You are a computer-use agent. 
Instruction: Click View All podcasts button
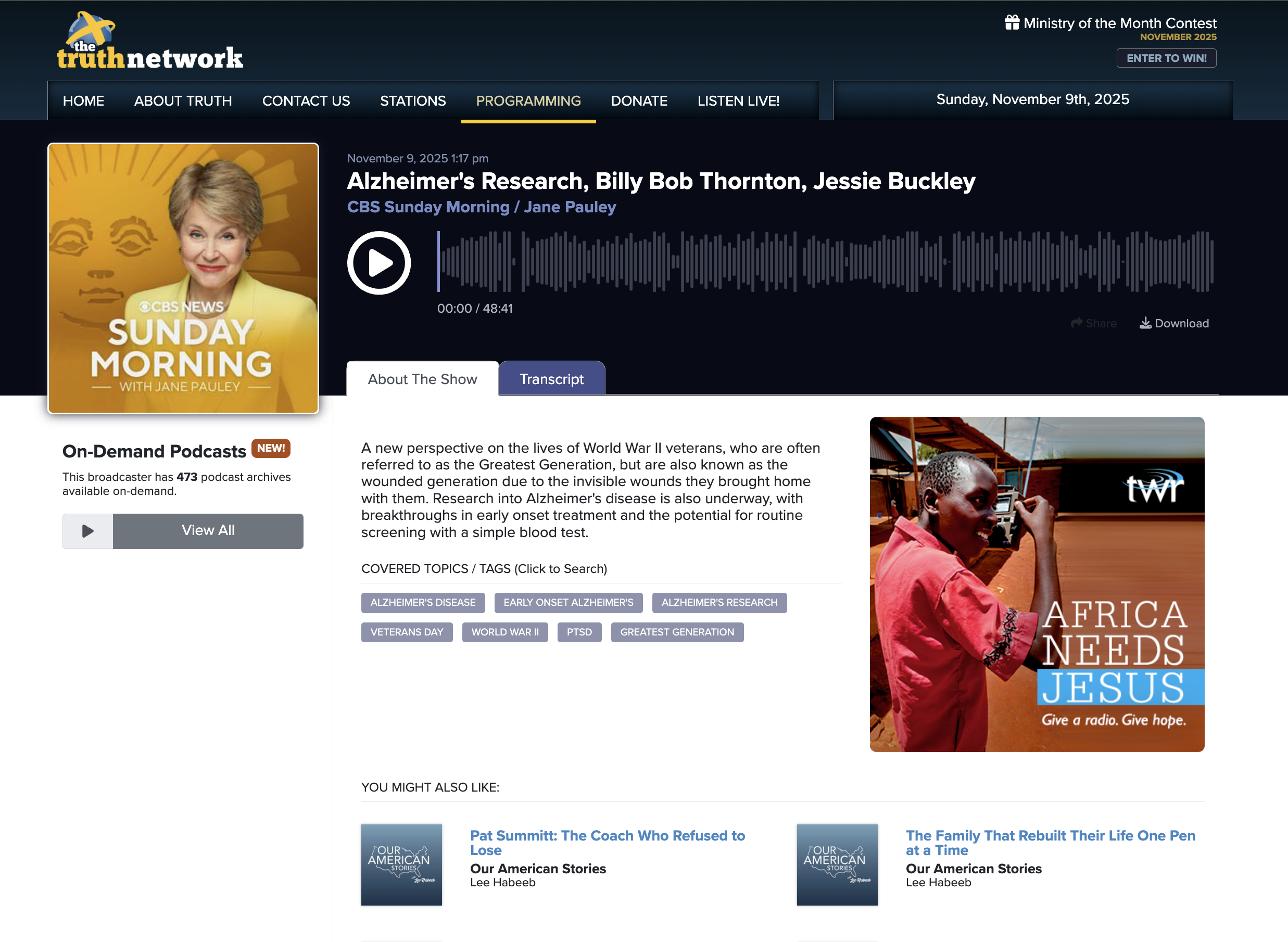(208, 531)
